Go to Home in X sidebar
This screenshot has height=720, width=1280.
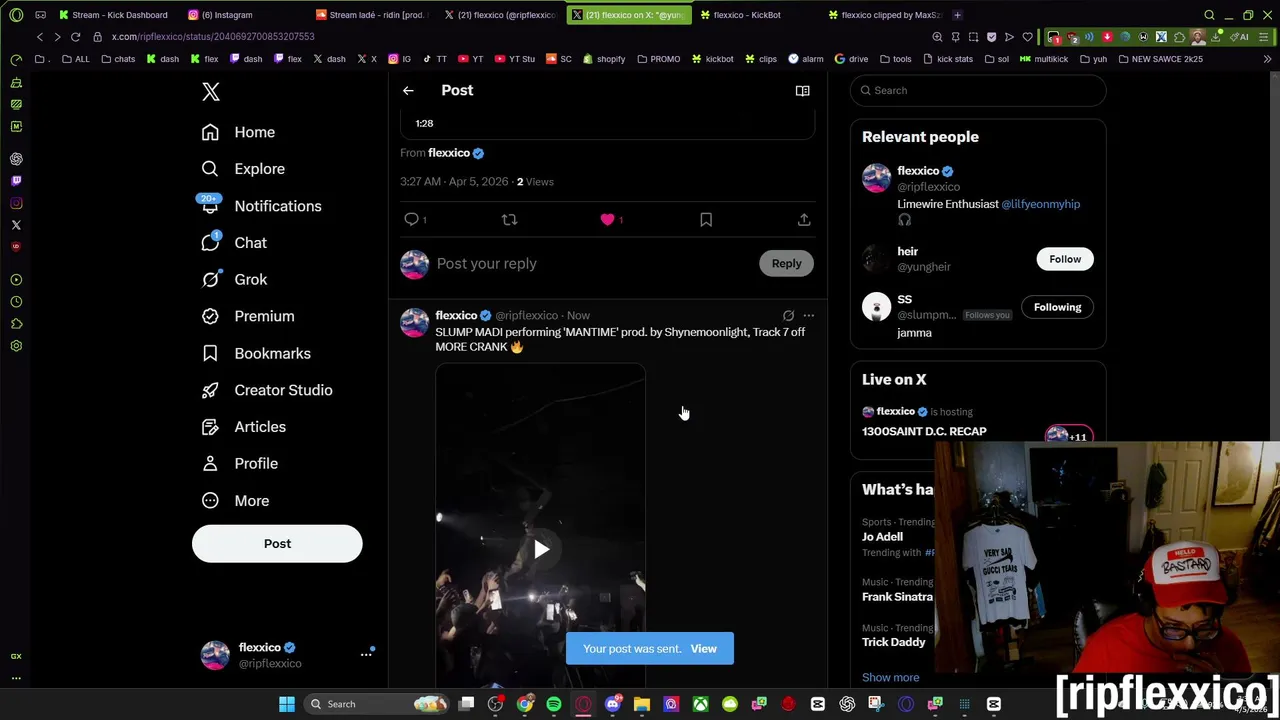[x=238, y=132]
